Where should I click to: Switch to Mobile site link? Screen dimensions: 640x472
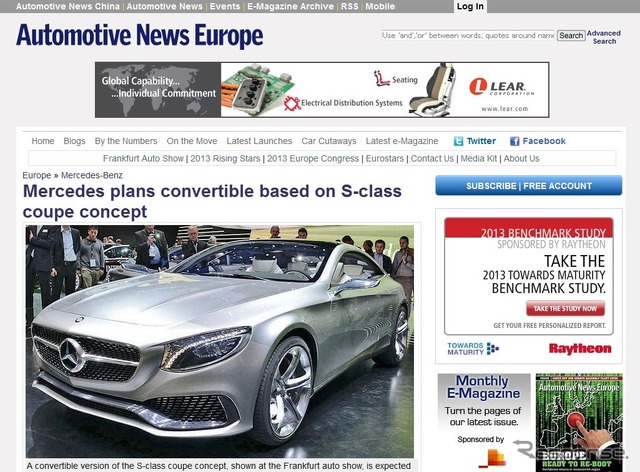click(x=380, y=7)
